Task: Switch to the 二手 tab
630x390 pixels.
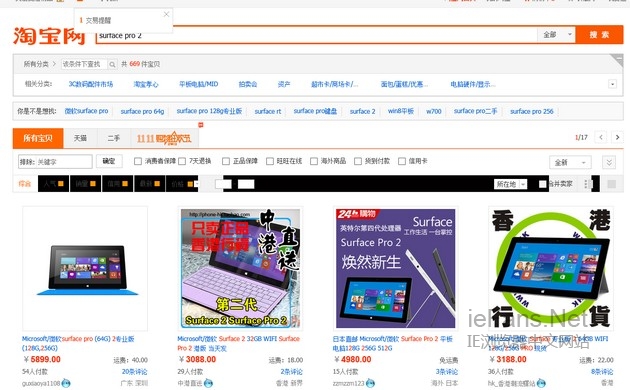Action: click(114, 138)
